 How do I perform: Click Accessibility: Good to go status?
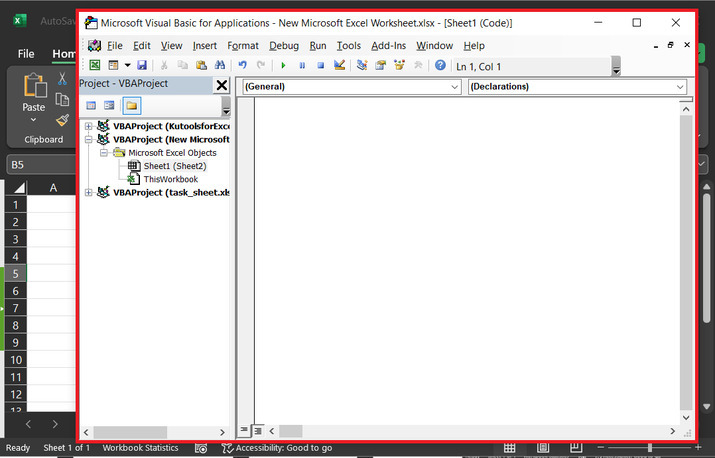277,448
